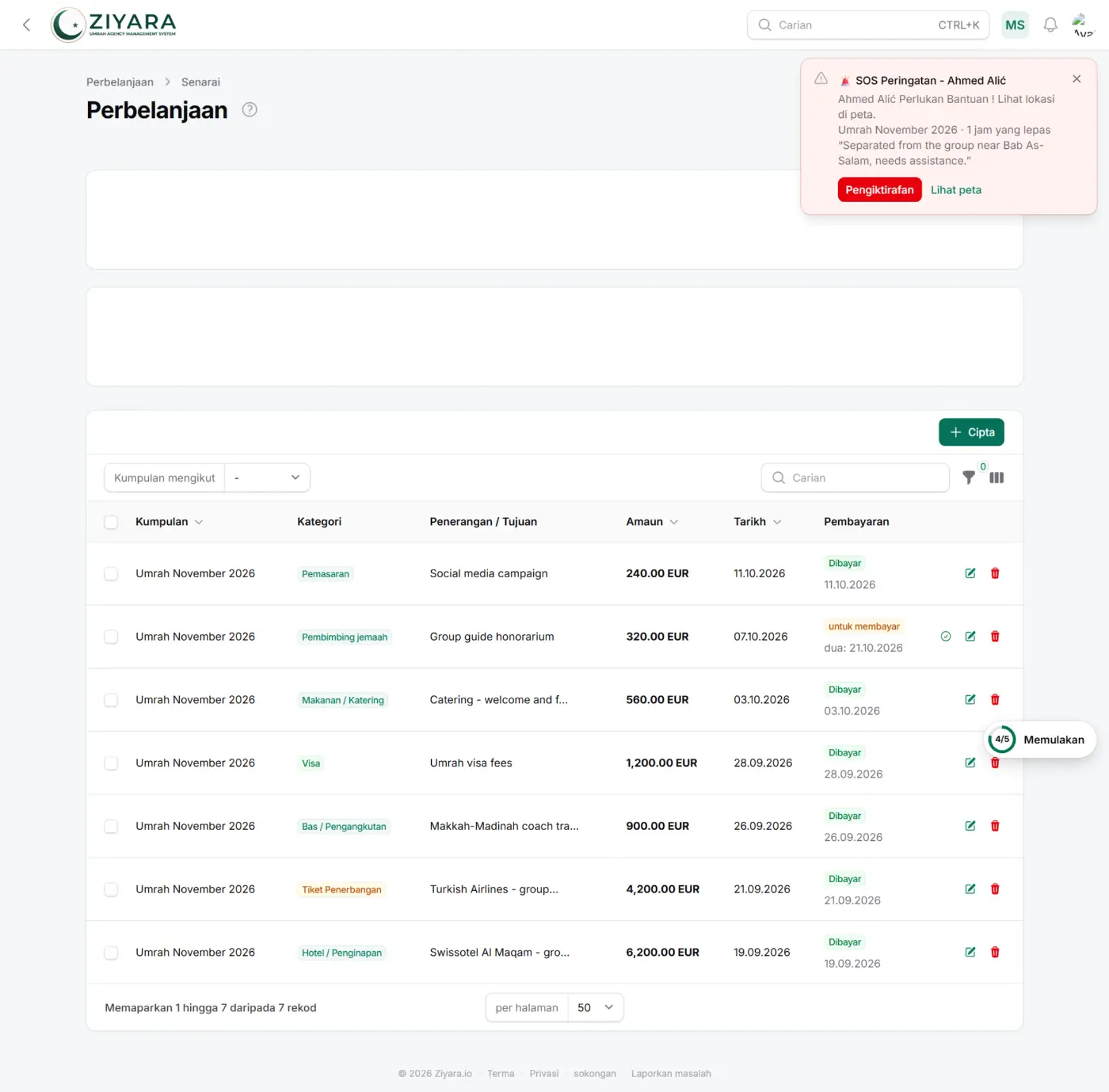
Task: Delete the Social media campaign expense
Action: (995, 573)
